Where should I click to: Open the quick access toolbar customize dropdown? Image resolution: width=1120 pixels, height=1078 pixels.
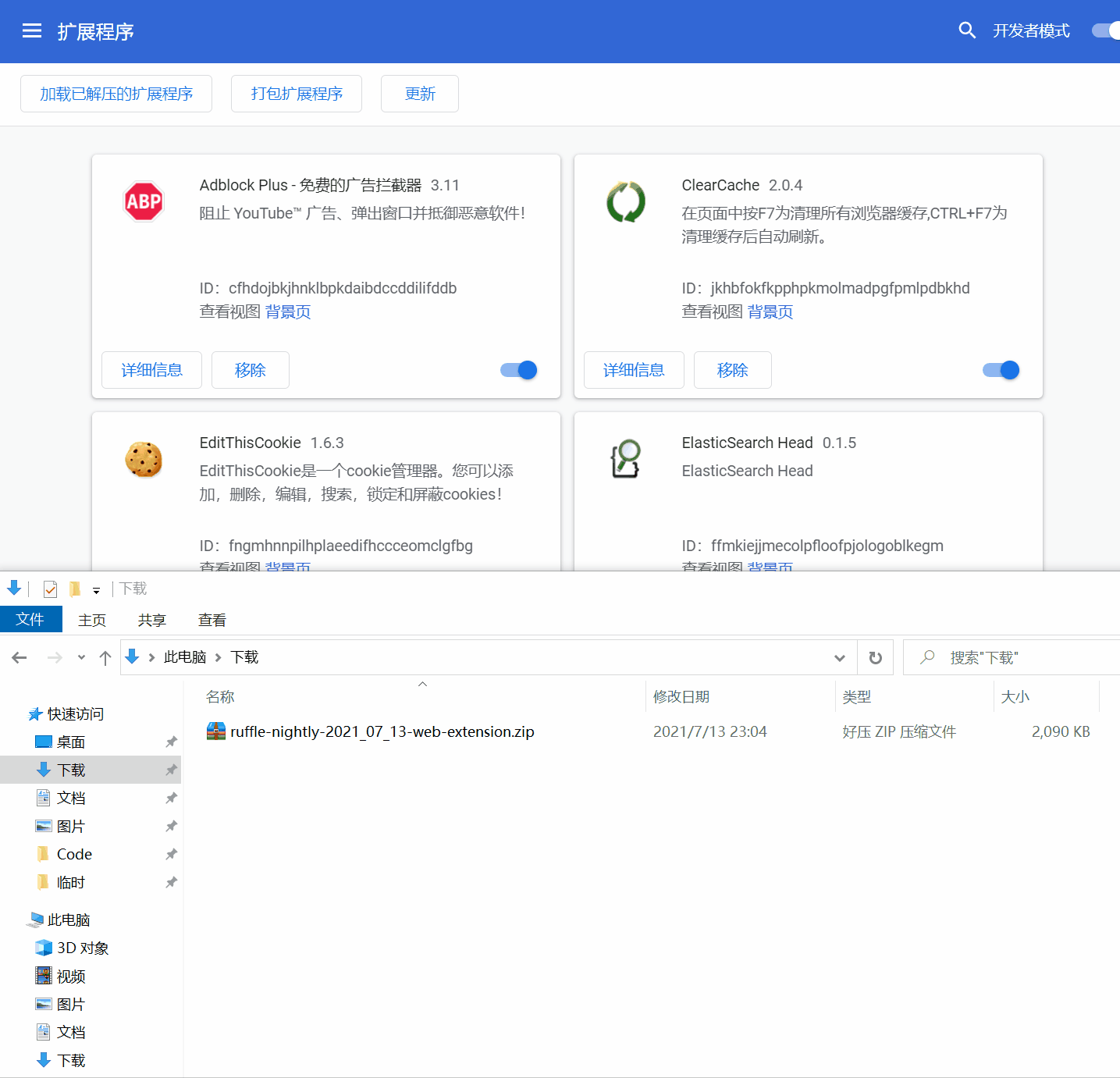pyautogui.click(x=96, y=590)
